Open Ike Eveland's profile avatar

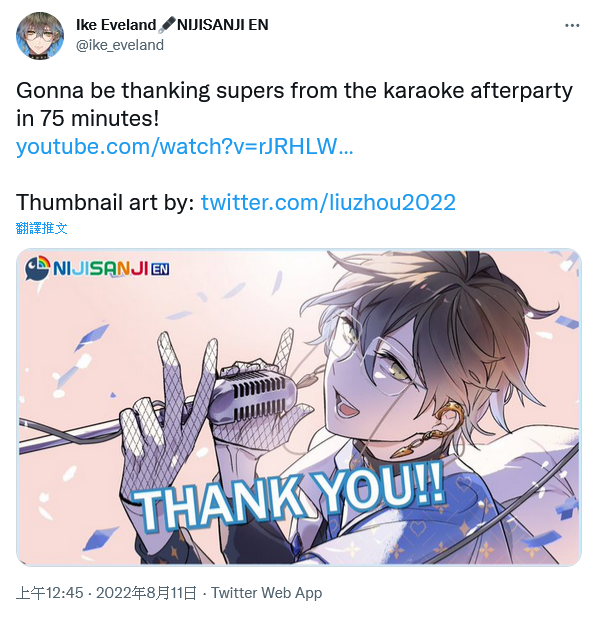point(39,36)
